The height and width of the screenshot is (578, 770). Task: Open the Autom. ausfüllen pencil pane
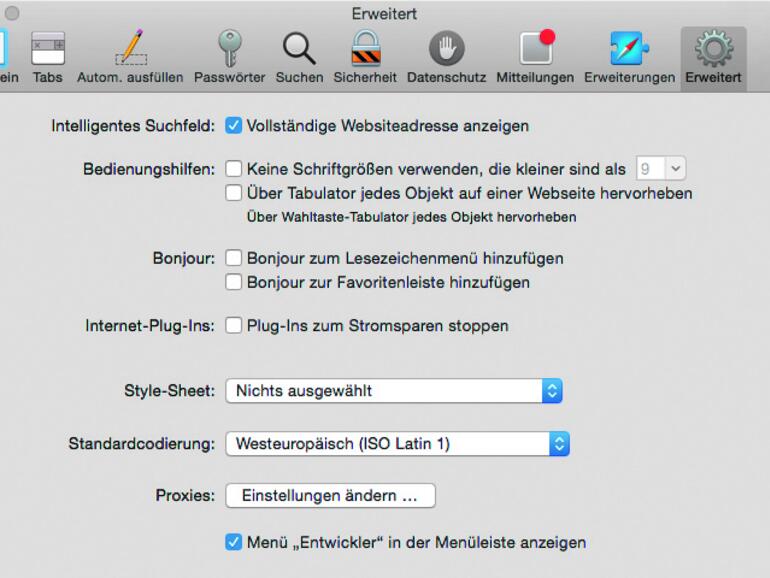coord(130,57)
